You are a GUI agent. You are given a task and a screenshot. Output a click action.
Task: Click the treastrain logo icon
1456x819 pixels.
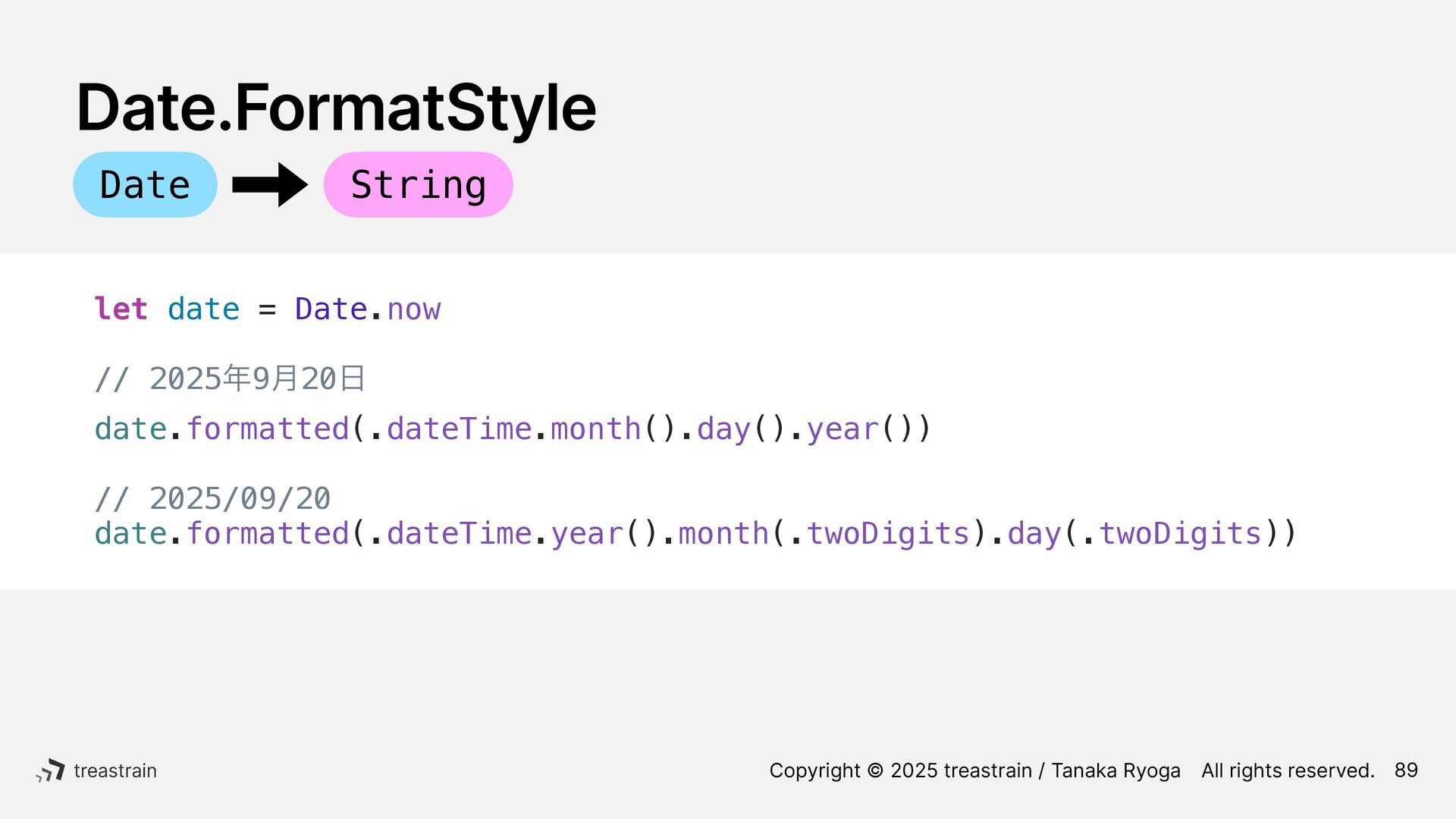tap(50, 770)
